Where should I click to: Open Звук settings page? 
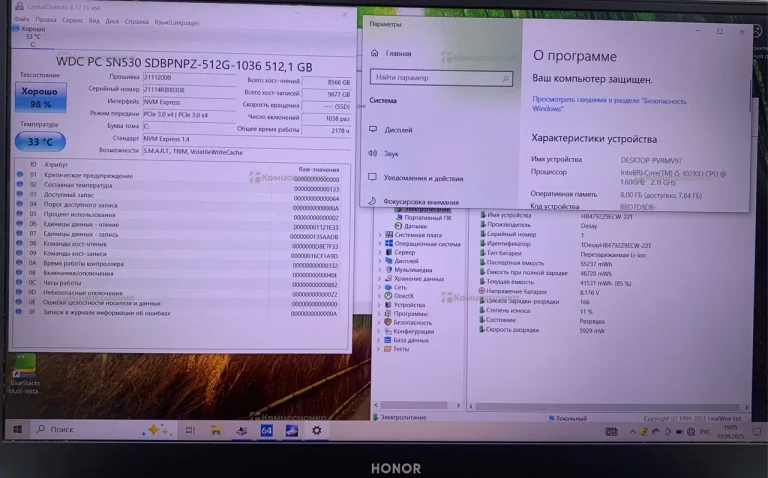pyautogui.click(x=391, y=154)
